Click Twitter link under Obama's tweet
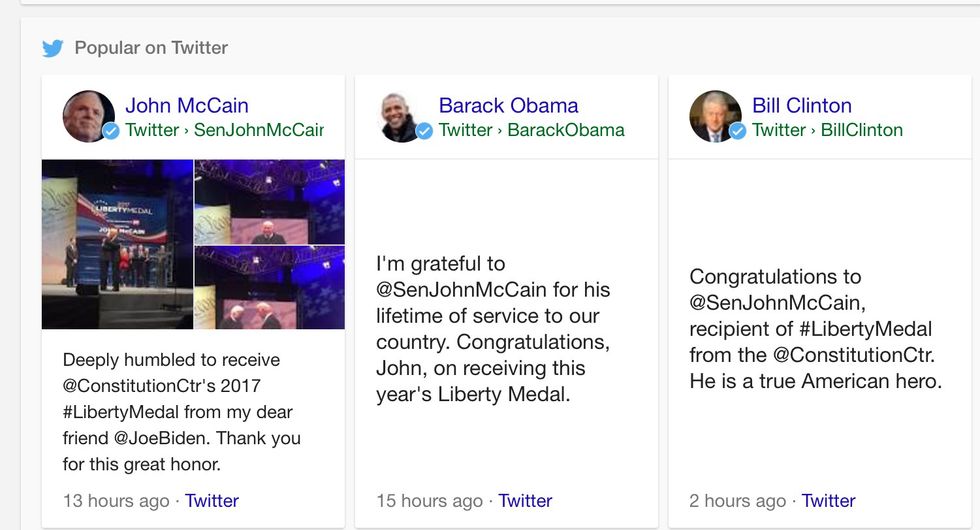This screenshot has height=530, width=980. point(525,501)
